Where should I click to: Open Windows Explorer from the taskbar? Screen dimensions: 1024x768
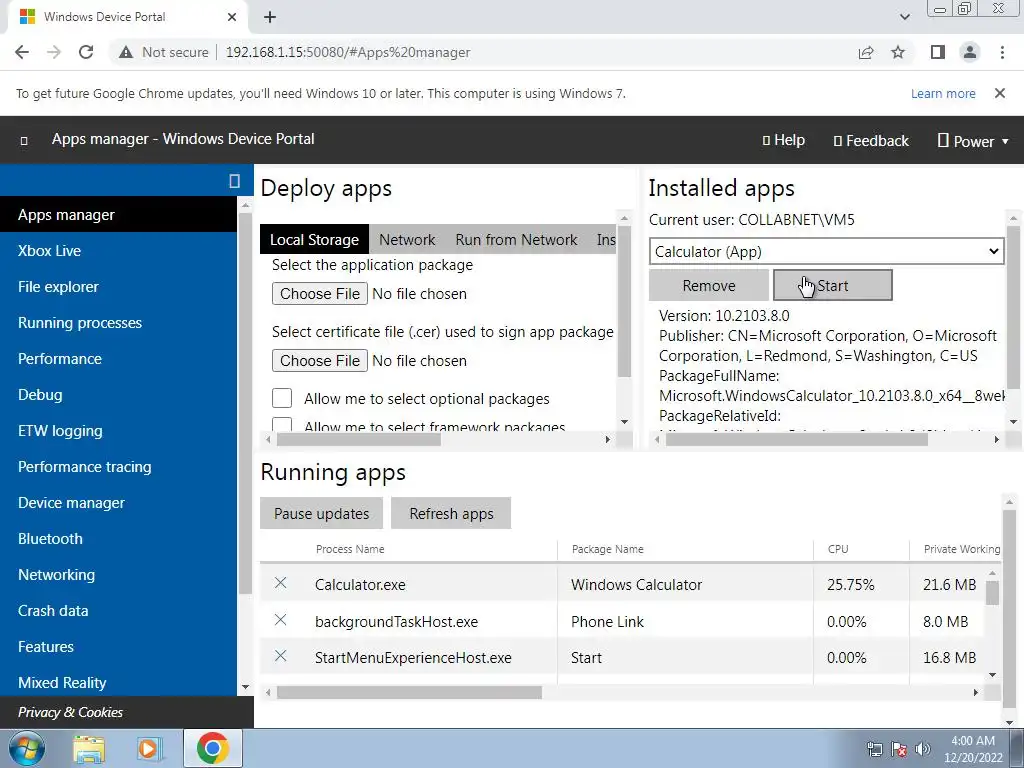(x=89, y=748)
